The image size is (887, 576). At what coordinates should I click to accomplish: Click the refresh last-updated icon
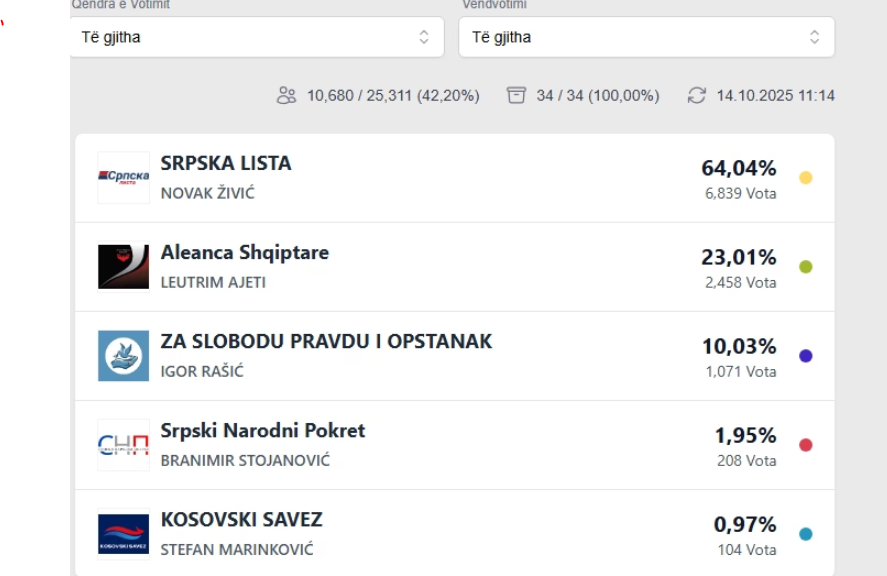point(697,96)
